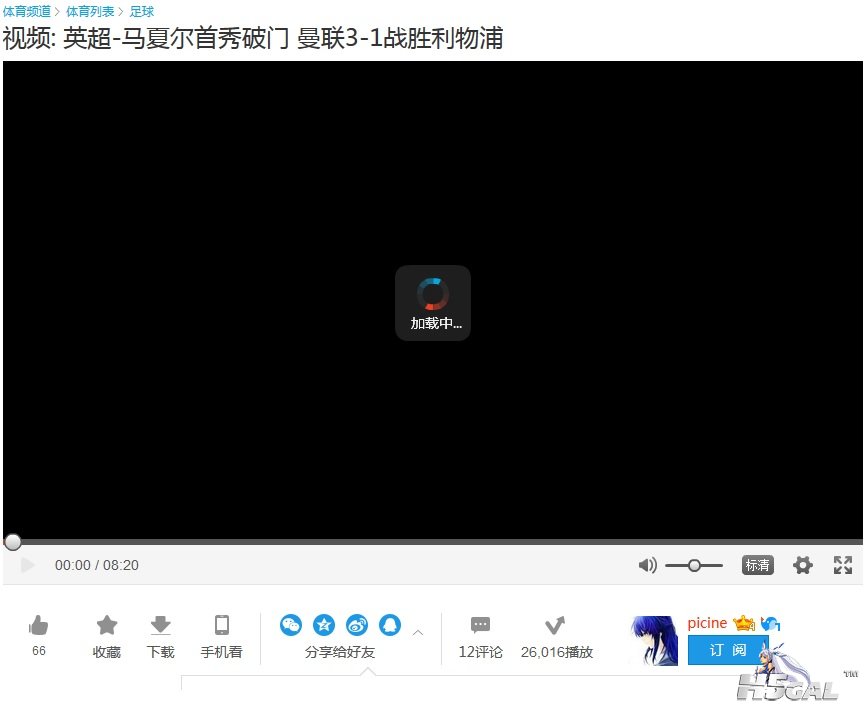Open uploader picine's avatar thumbnail
The width and height of the screenshot is (864, 708).
pos(654,641)
